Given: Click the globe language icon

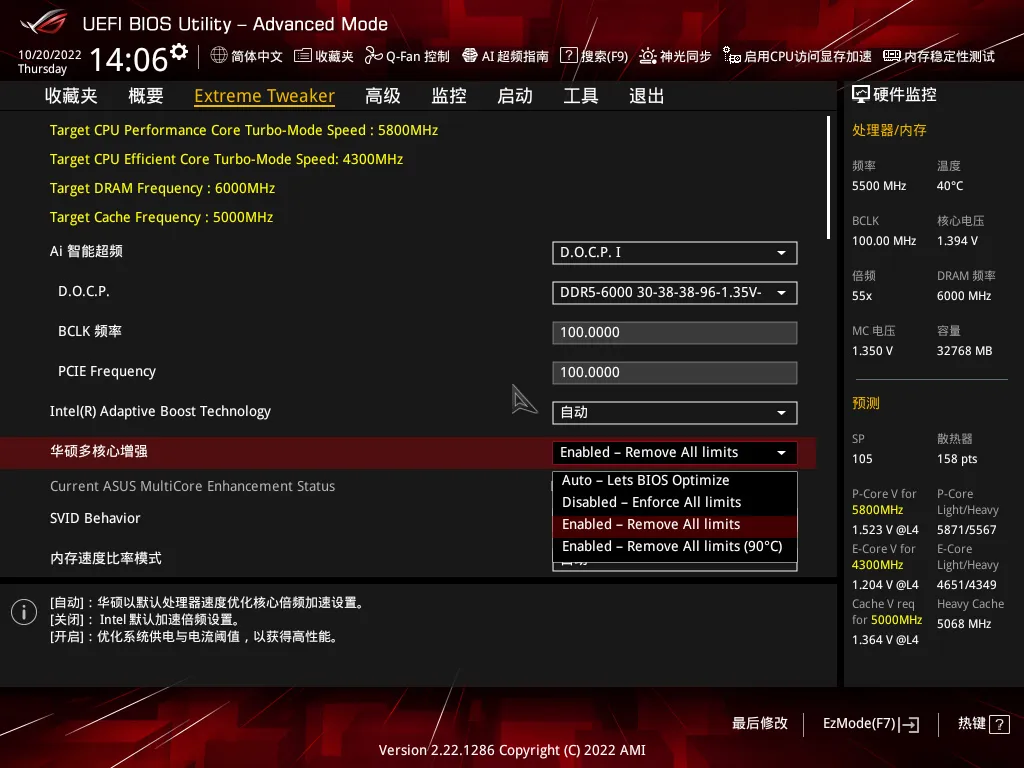Looking at the screenshot, I should (x=219, y=56).
